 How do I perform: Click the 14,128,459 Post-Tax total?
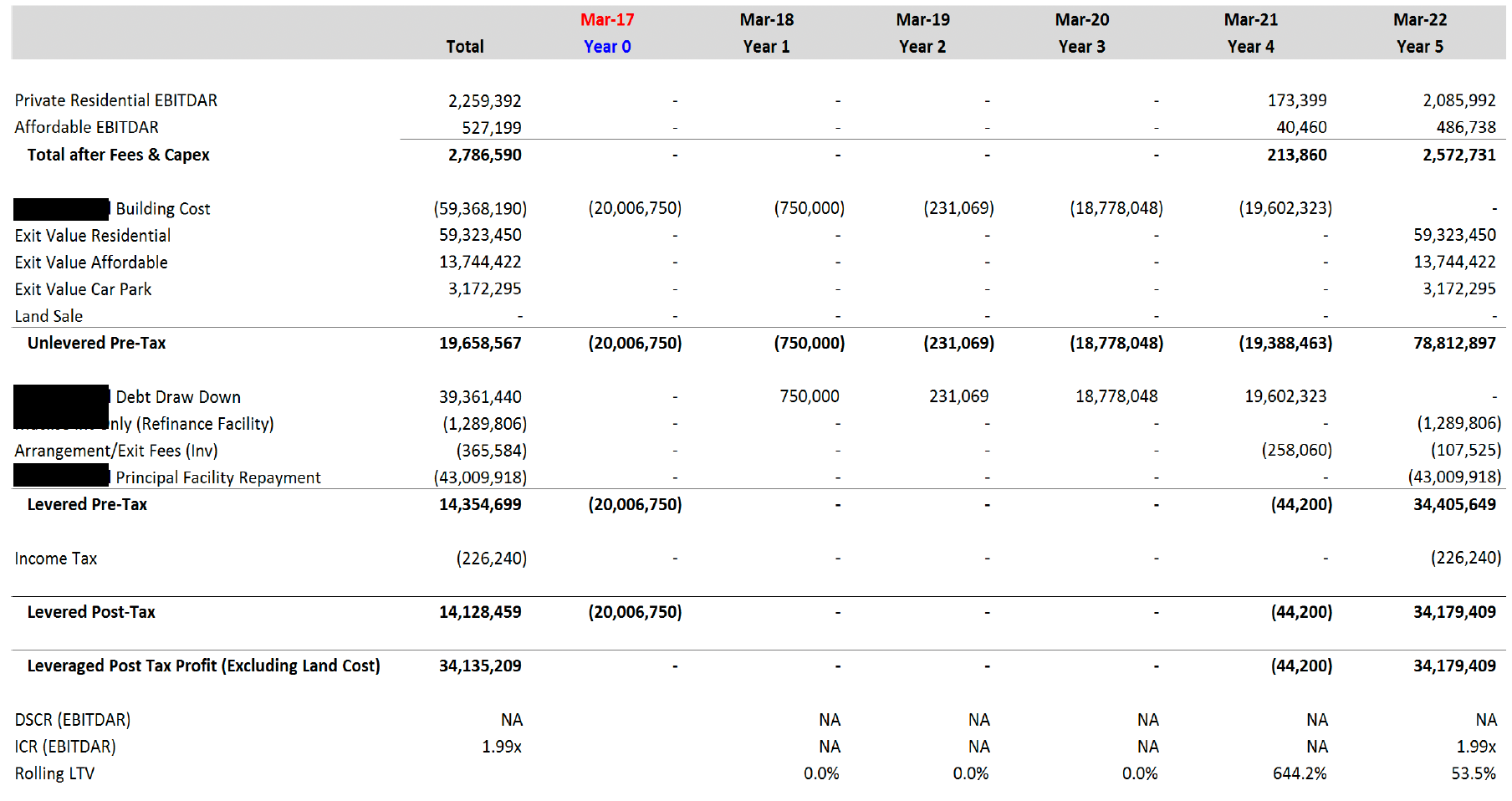point(480,612)
